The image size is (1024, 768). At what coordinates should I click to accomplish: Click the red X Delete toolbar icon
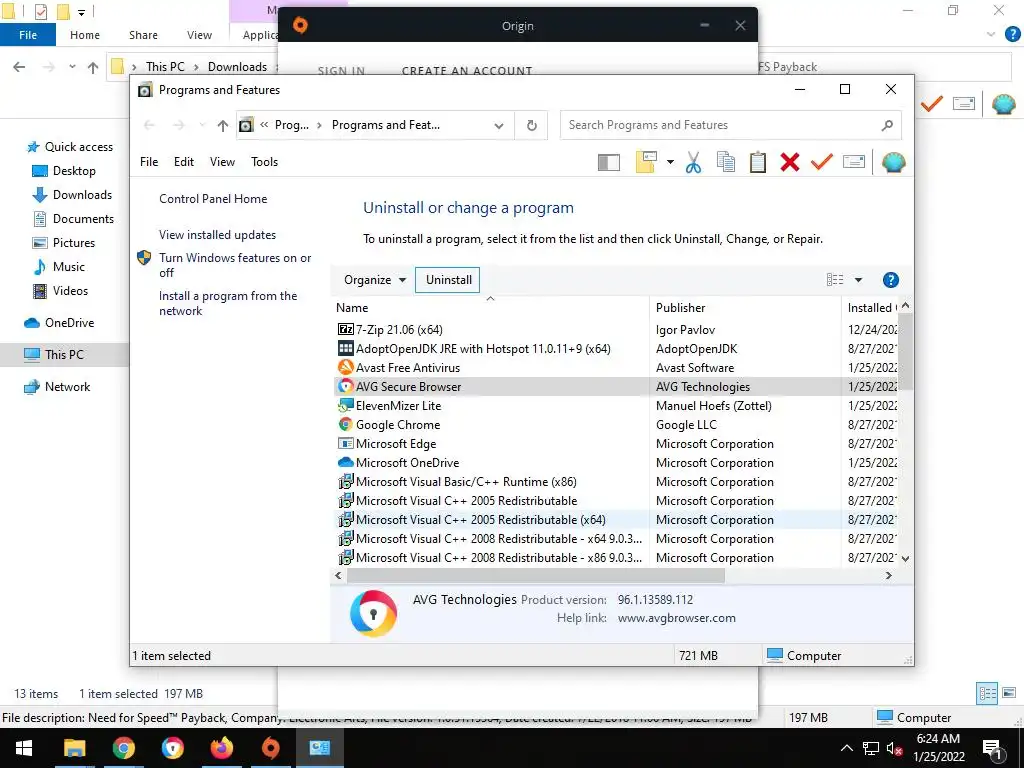click(x=790, y=162)
